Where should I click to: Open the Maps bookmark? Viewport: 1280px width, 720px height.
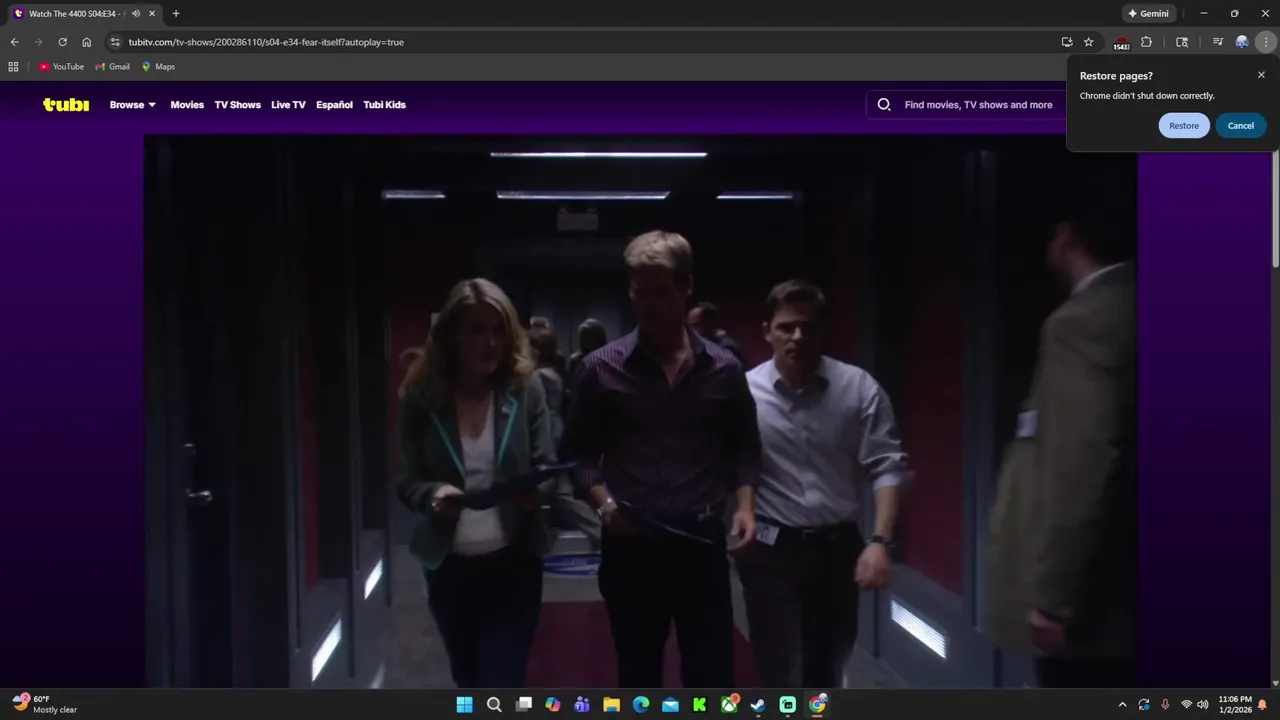point(158,67)
